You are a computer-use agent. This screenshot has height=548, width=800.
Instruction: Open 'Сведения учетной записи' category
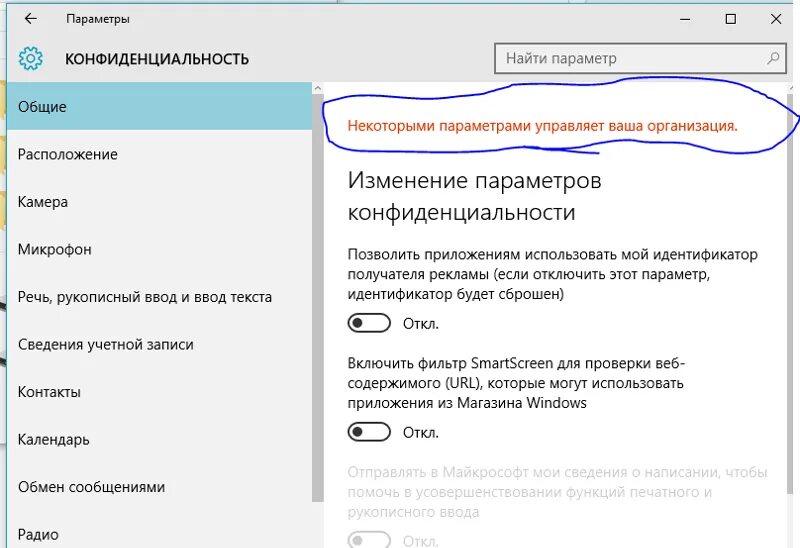coord(159,344)
